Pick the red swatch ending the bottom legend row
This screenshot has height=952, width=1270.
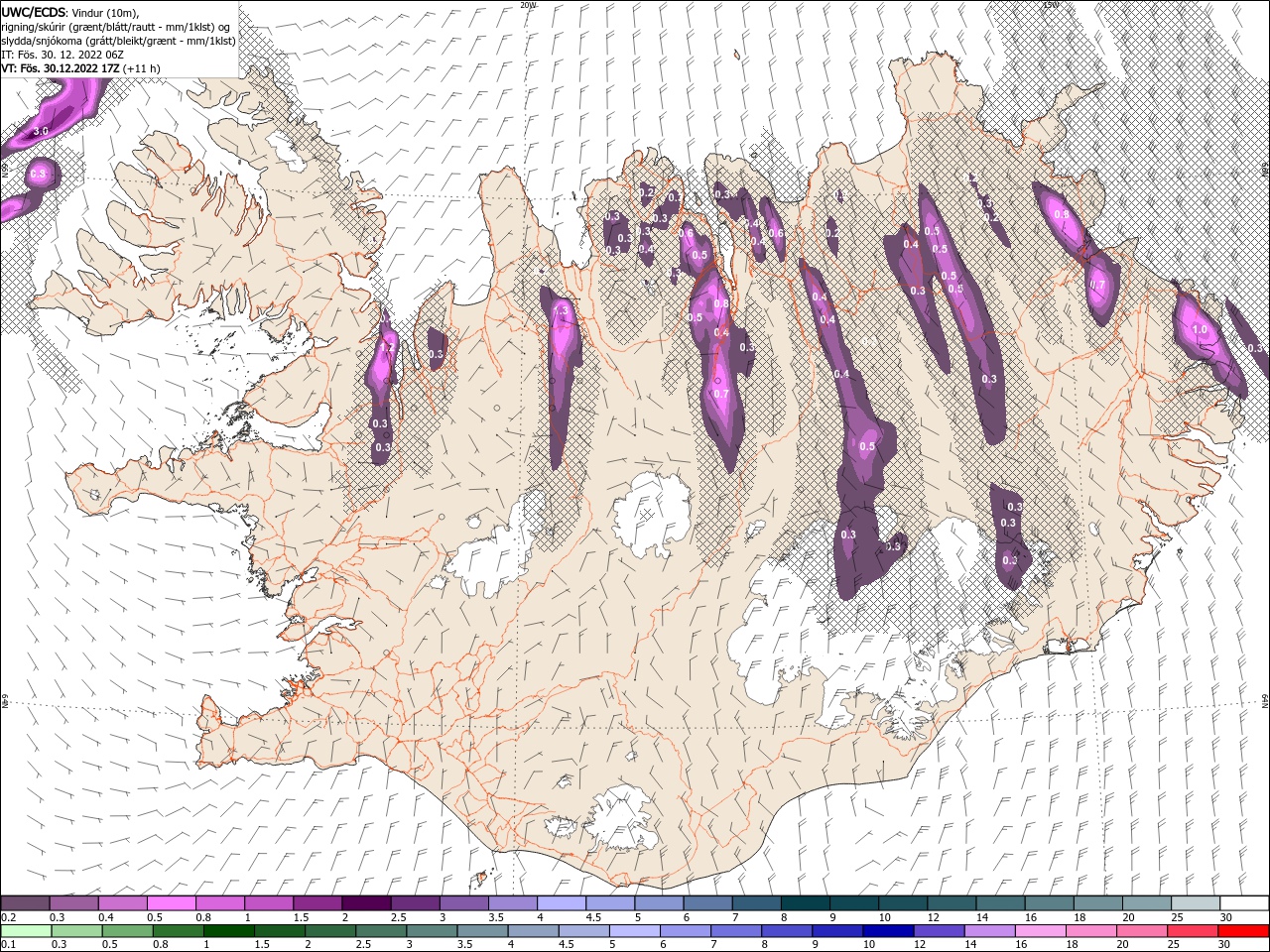click(1242, 931)
